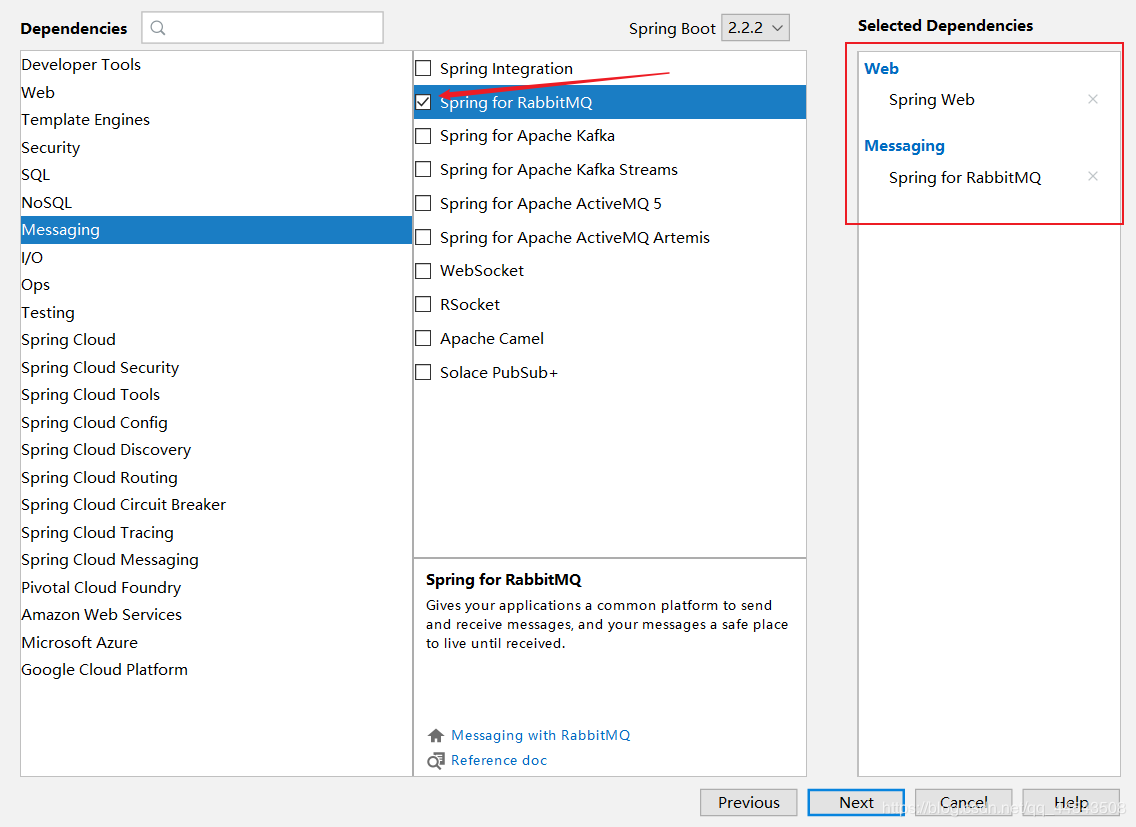Open the Messaging with RabbitMQ guide link
The image size is (1136, 827).
click(540, 735)
